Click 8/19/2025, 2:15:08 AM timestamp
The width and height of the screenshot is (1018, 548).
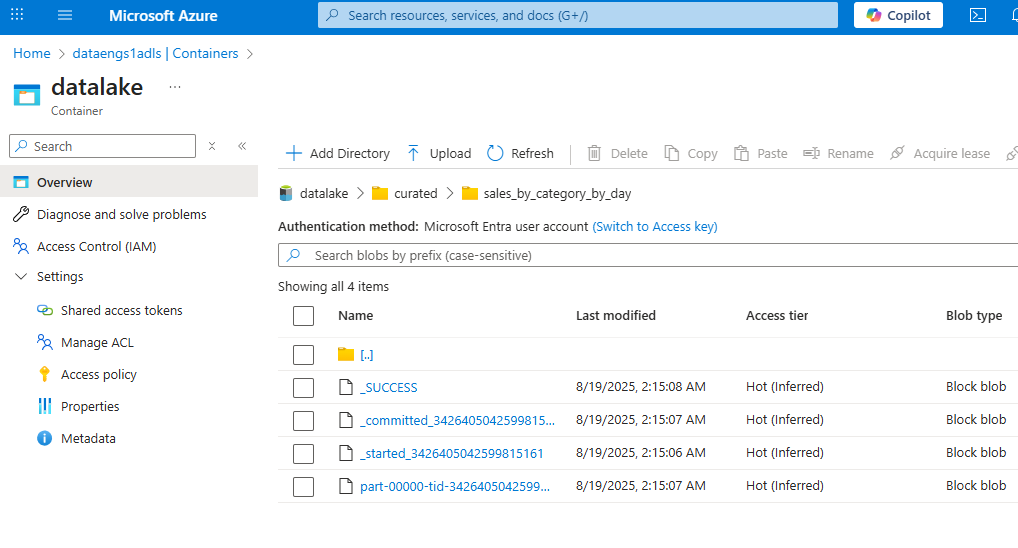tap(640, 387)
